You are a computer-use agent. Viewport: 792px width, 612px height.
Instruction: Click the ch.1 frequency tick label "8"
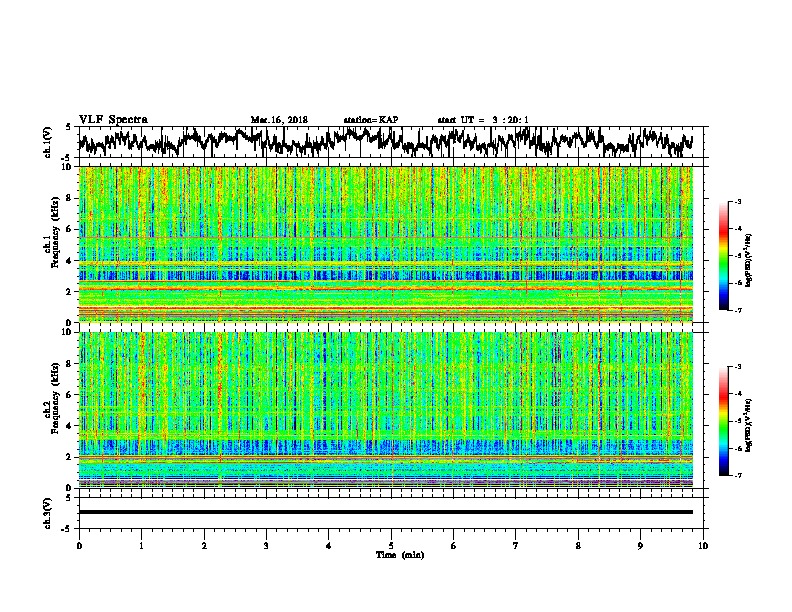(70, 198)
